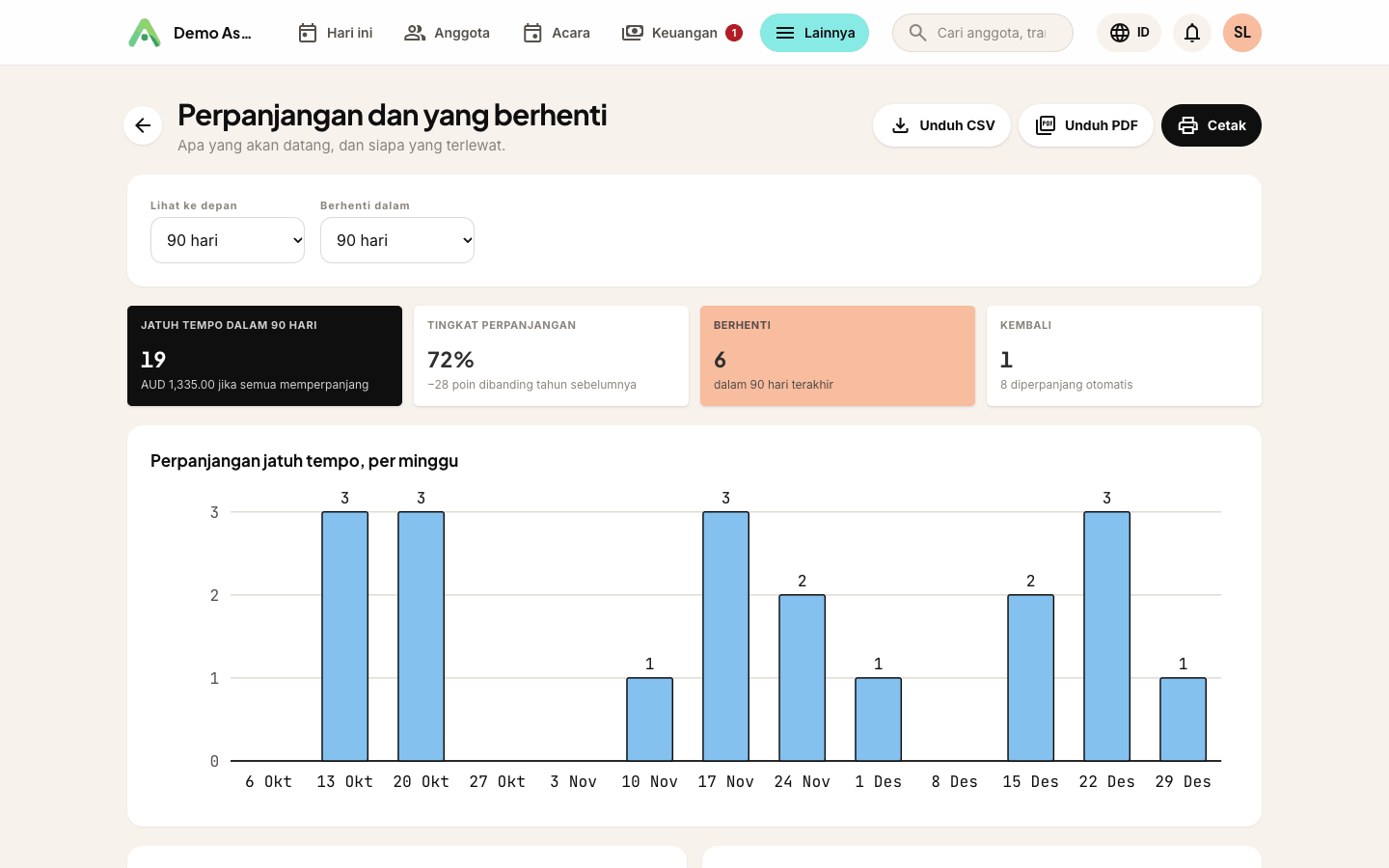Click the '3 Nov' axis label
The image size is (1389, 868).
pos(573,781)
